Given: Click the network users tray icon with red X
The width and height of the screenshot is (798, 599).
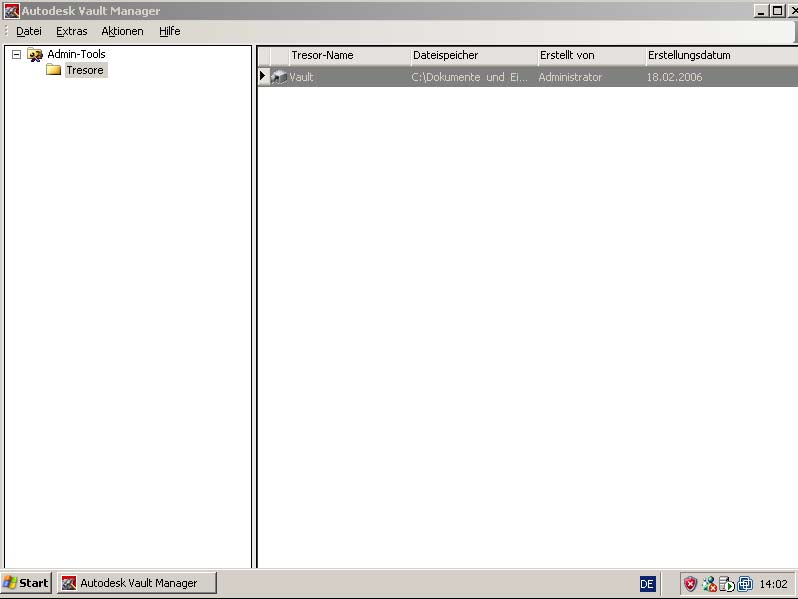Looking at the screenshot, I should [709, 584].
